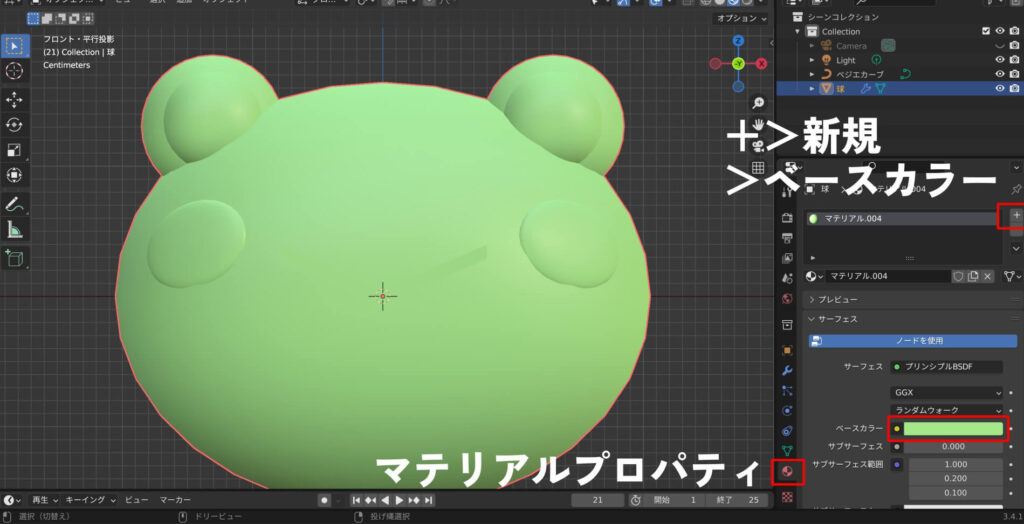Open the Modifier wrench properties tab

[x=788, y=370]
